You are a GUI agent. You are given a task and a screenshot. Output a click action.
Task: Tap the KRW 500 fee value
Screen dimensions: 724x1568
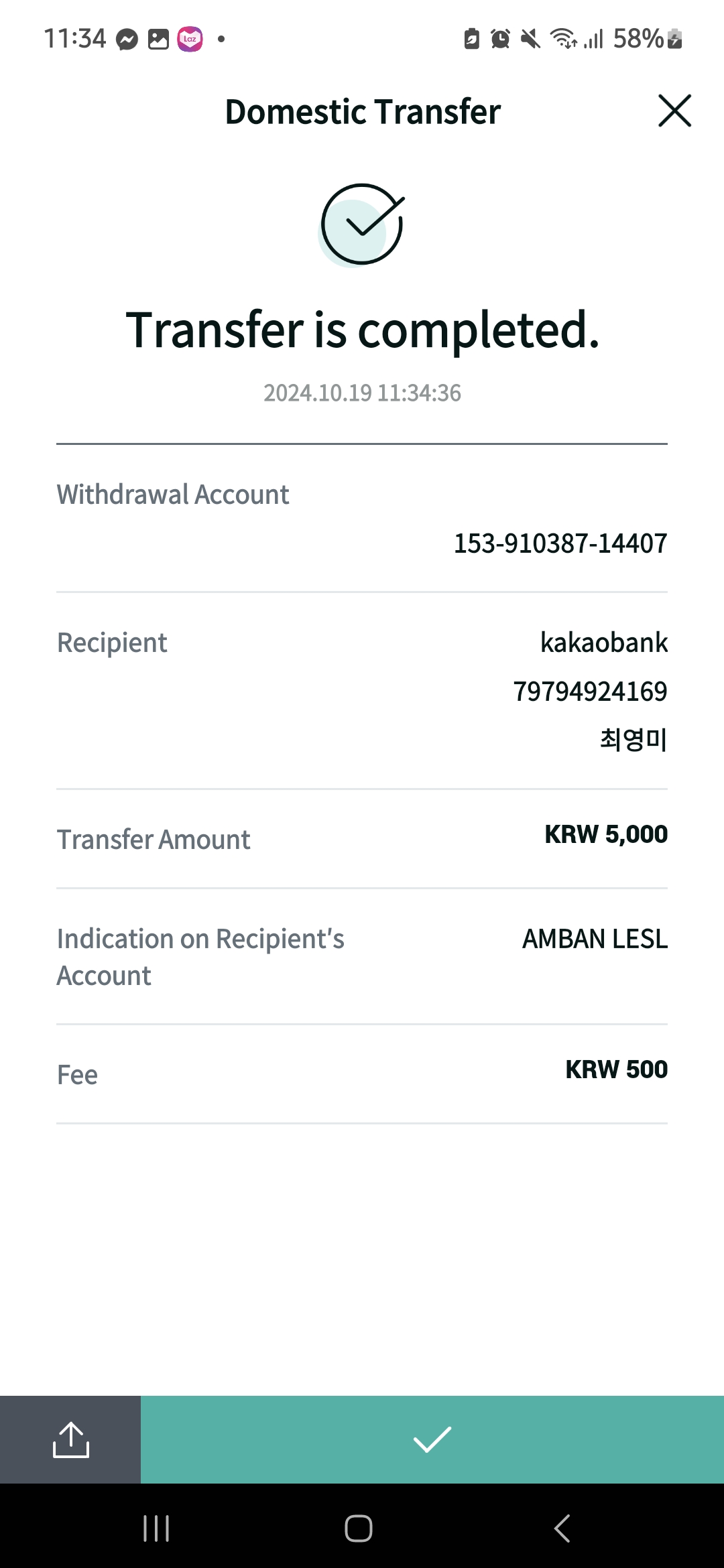tap(617, 1069)
